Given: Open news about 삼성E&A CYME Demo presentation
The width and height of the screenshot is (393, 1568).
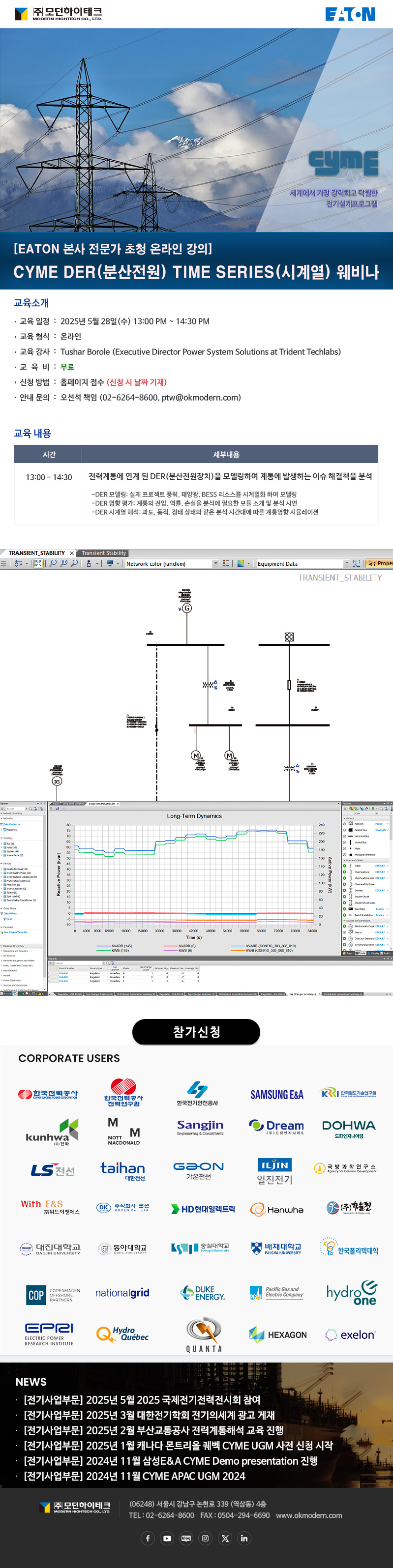Looking at the screenshot, I should click(x=171, y=1460).
